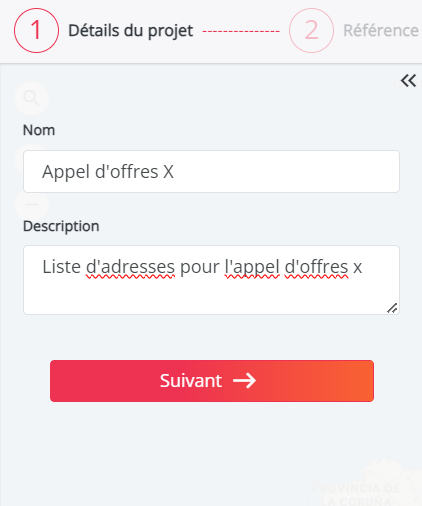Click underlined d'offres in the Description
Screen dimensions: 422x506
317,267
